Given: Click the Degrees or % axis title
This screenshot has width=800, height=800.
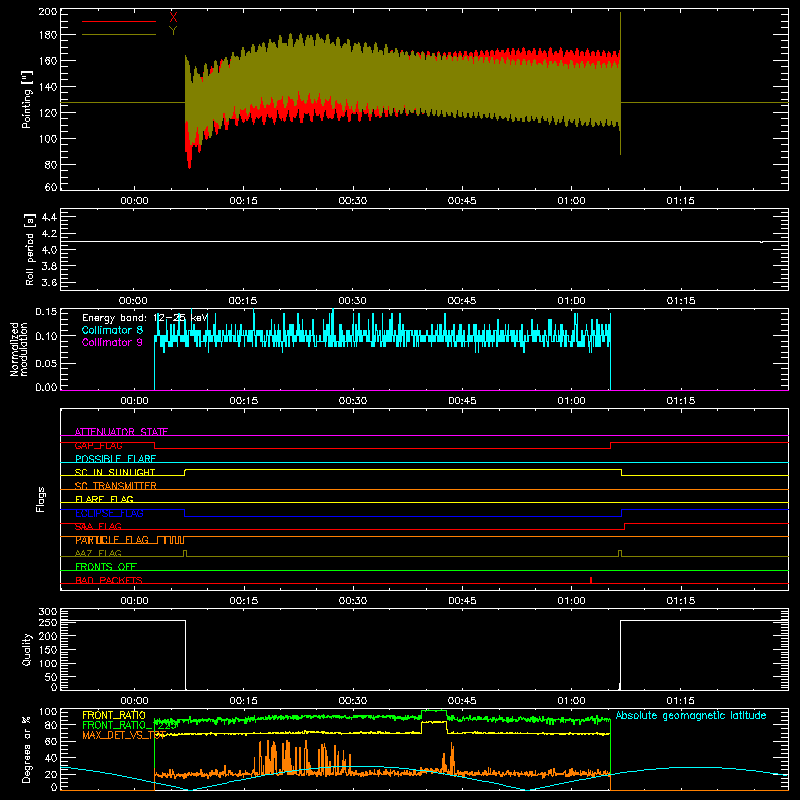Looking at the screenshot, I should tap(27, 750).
